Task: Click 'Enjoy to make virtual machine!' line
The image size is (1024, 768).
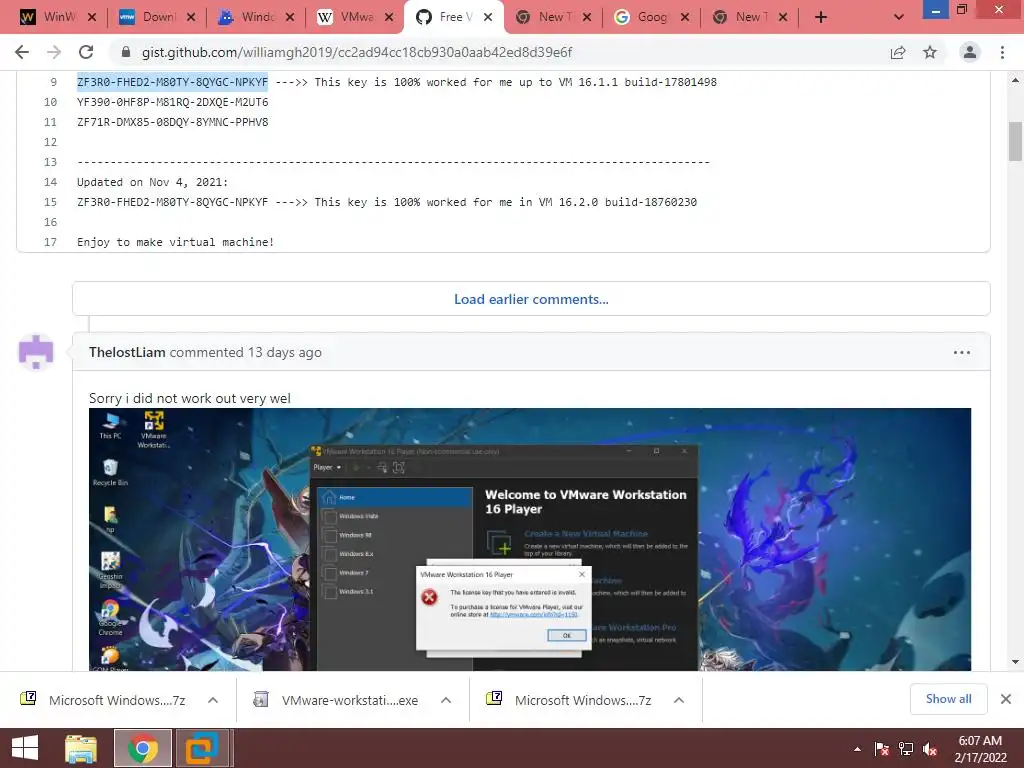Action: click(176, 242)
